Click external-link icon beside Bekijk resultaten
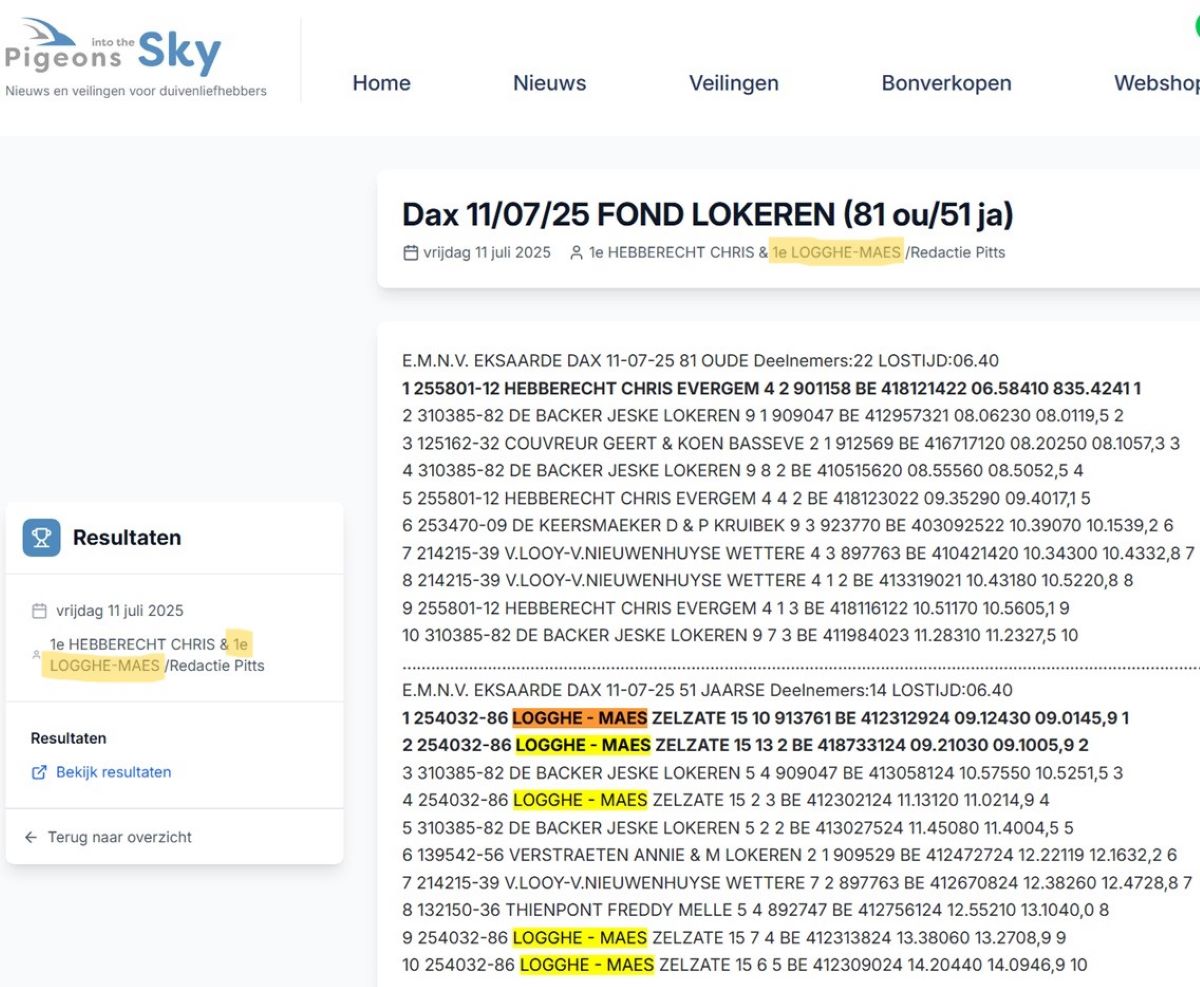The image size is (1200, 987). pos(40,773)
